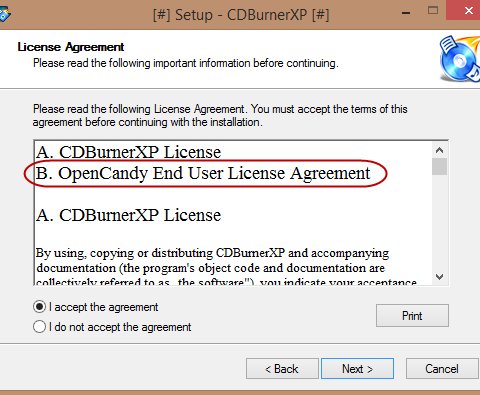Minimize the Setup window

[x=406, y=13]
